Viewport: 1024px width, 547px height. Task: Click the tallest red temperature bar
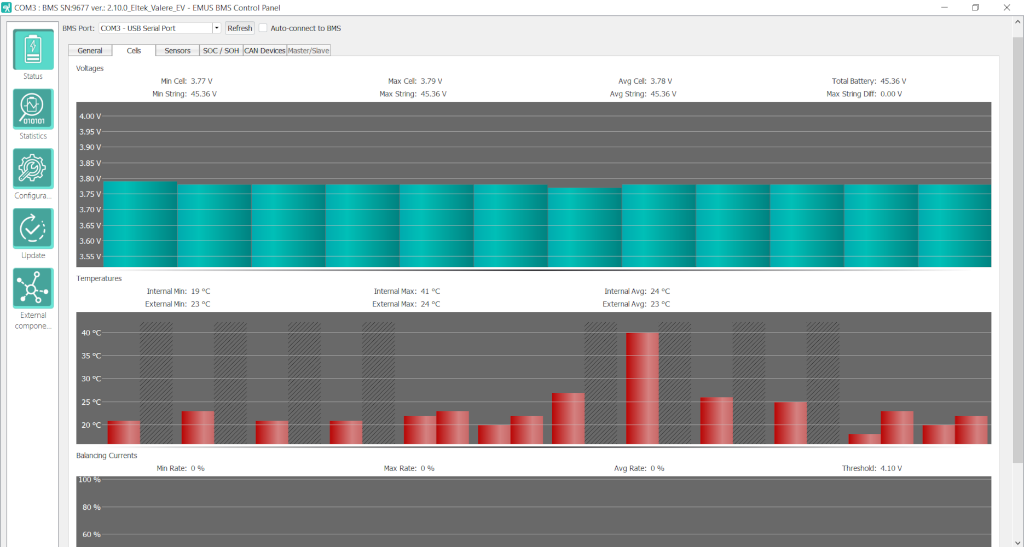pyautogui.click(x=642, y=388)
